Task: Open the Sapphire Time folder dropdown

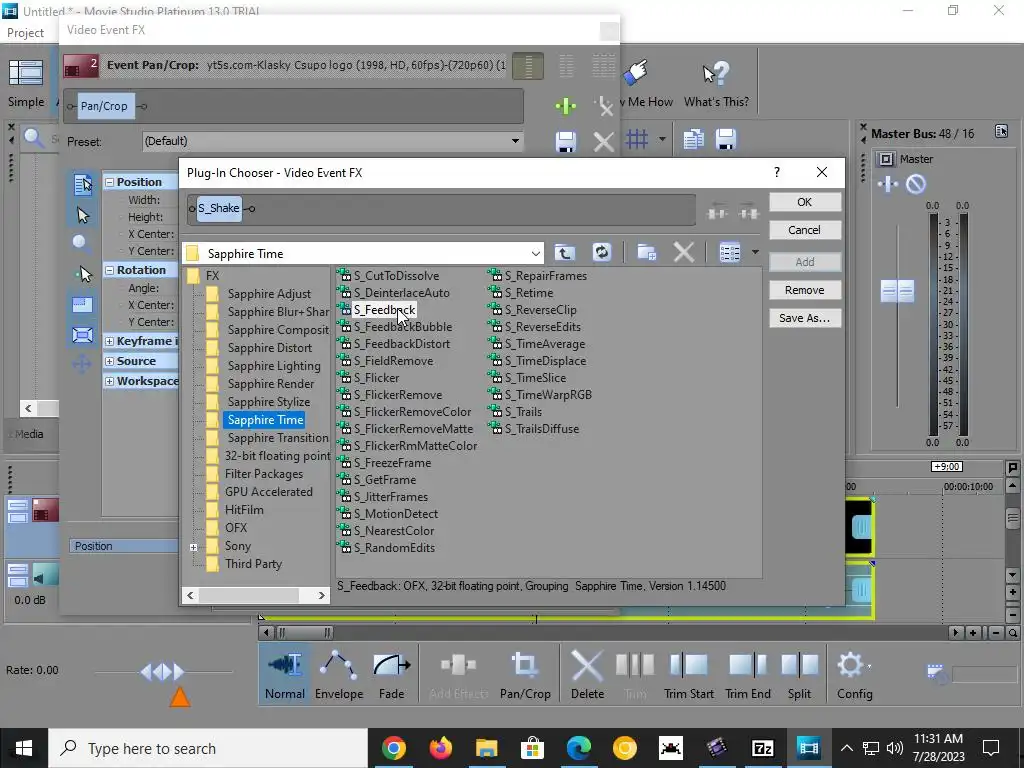Action: pyautogui.click(x=536, y=253)
